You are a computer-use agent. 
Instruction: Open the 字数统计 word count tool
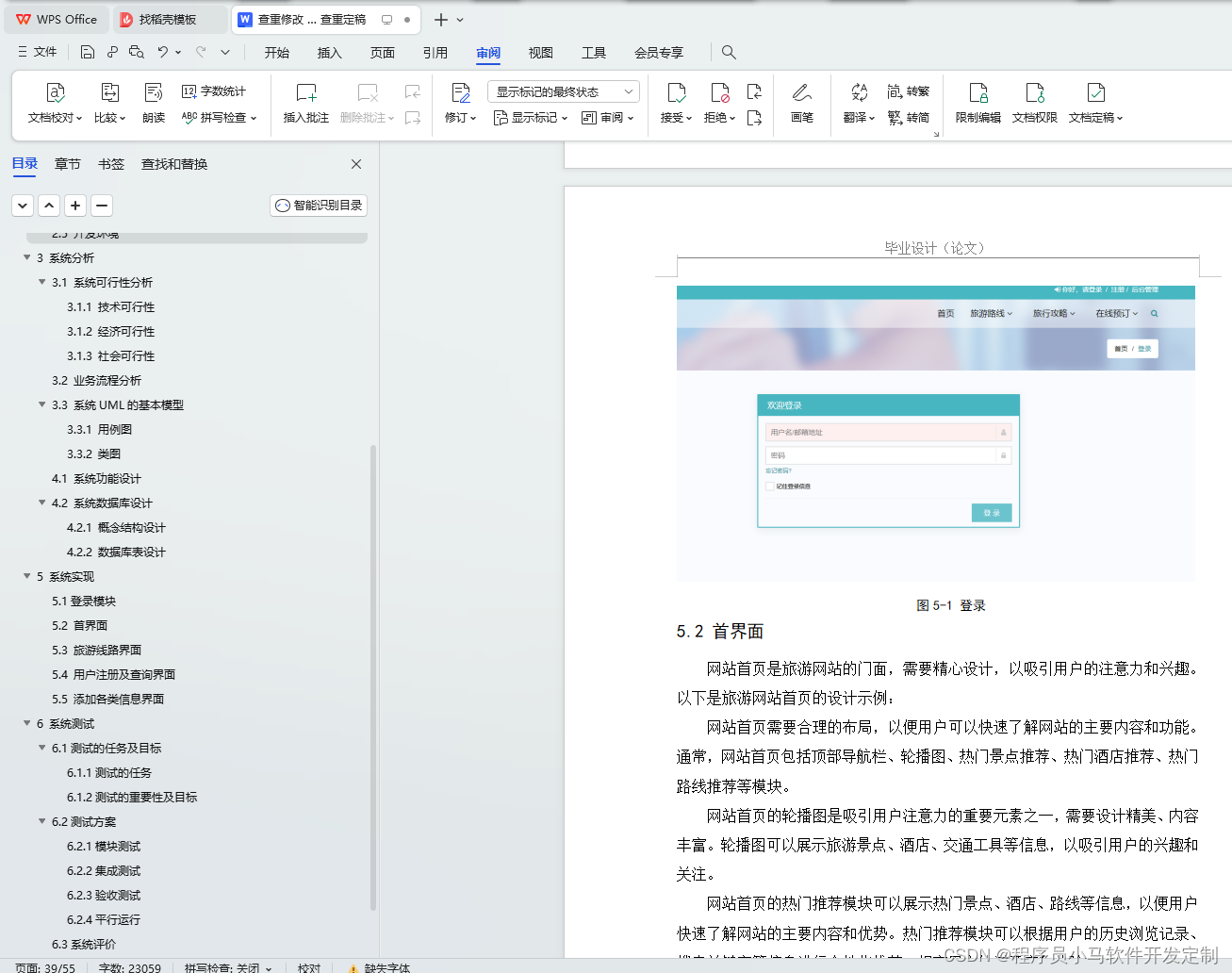(205, 91)
